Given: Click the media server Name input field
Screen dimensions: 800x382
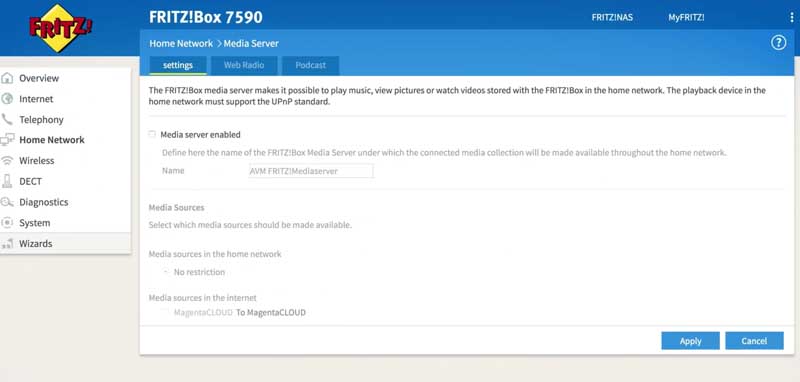Looking at the screenshot, I should point(311,171).
